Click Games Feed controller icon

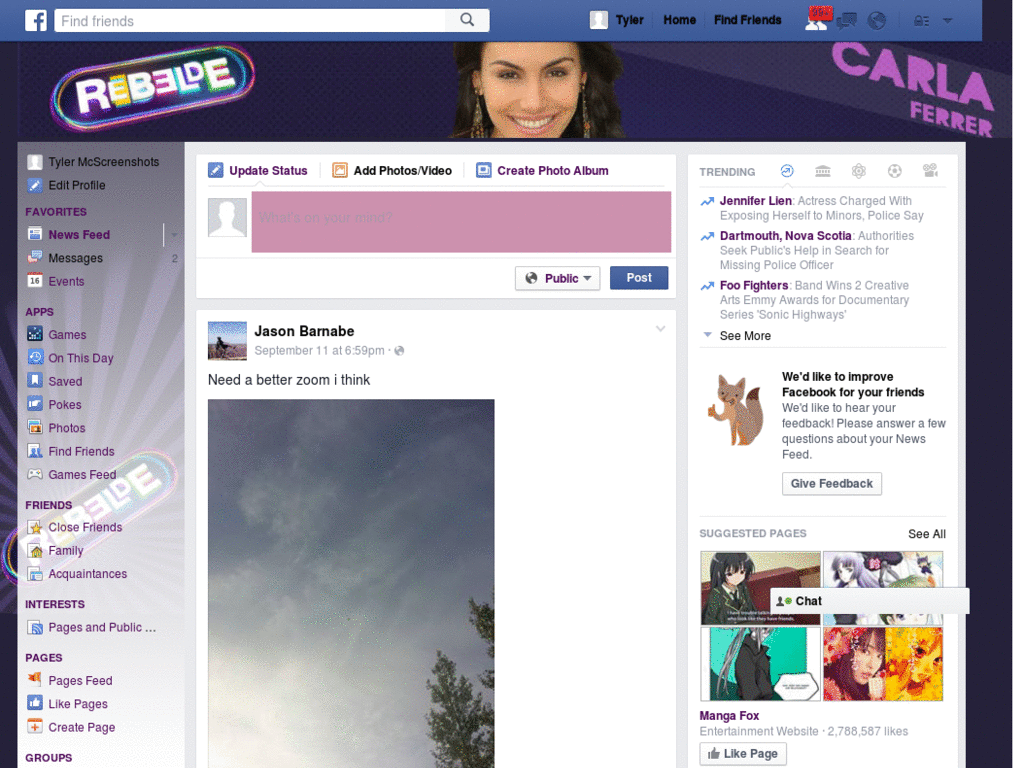coord(35,474)
